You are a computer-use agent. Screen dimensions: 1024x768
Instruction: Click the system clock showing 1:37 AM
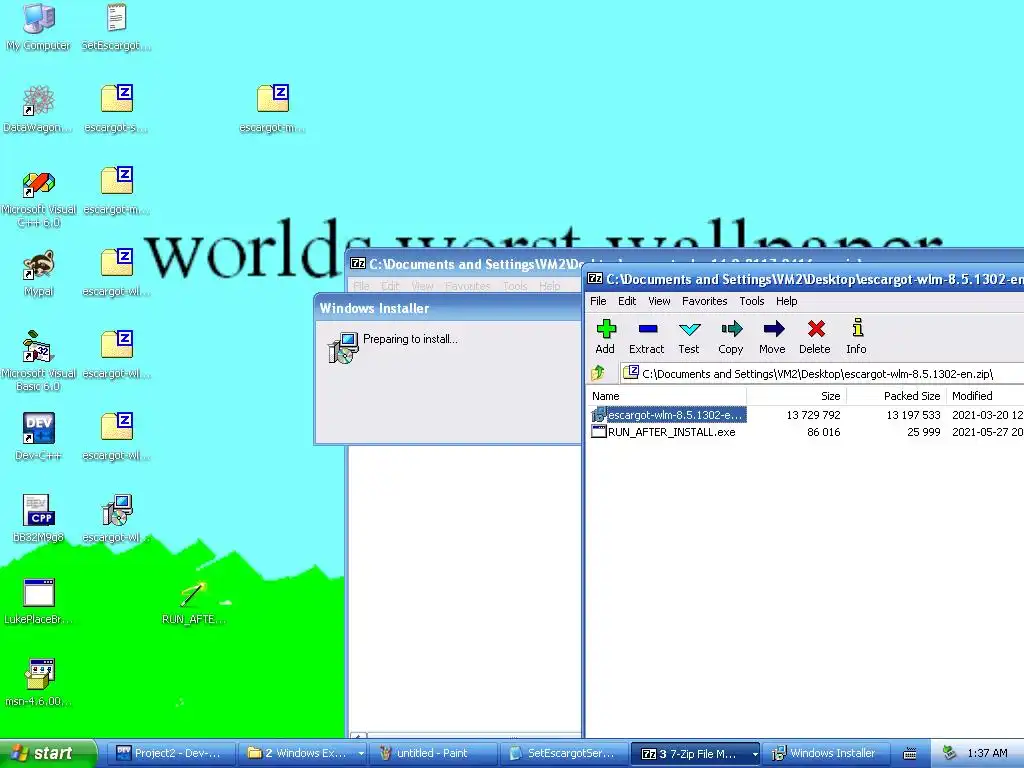(987, 753)
